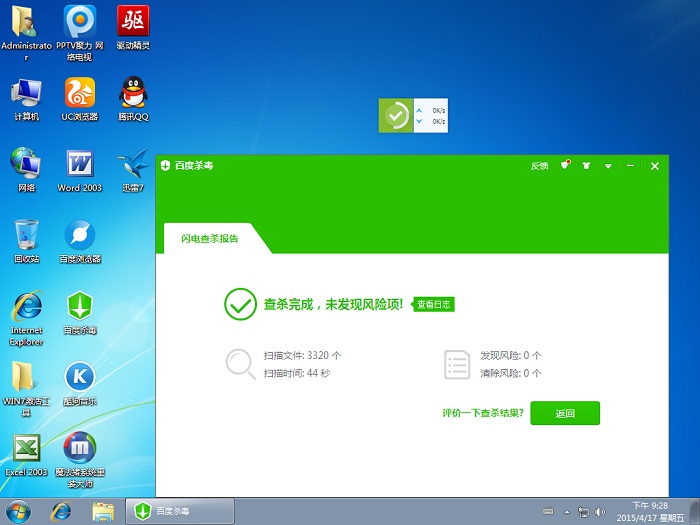Close the Baidu Antivirus window

tap(654, 166)
